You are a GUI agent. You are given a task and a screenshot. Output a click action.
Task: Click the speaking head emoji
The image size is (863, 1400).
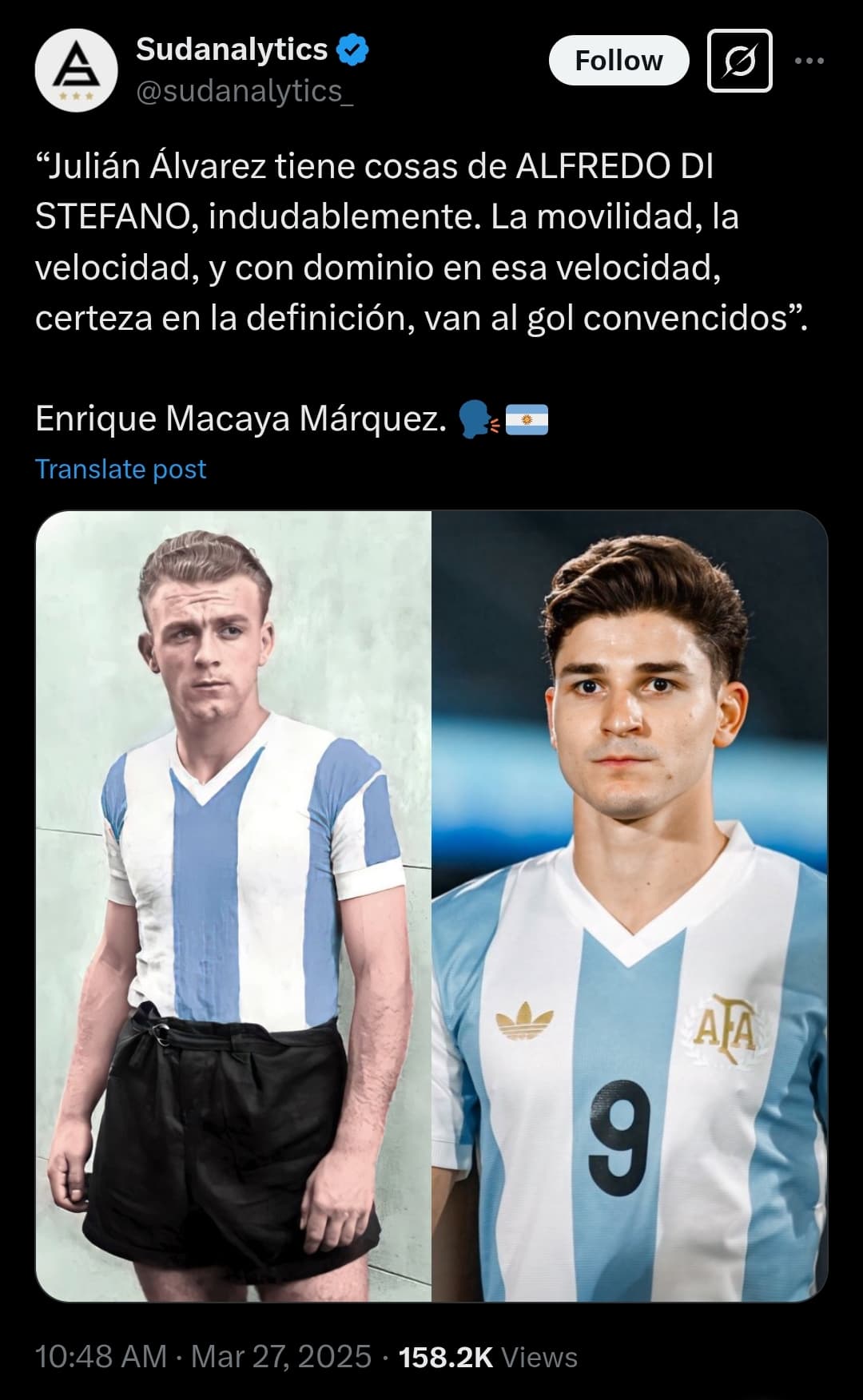(478, 419)
